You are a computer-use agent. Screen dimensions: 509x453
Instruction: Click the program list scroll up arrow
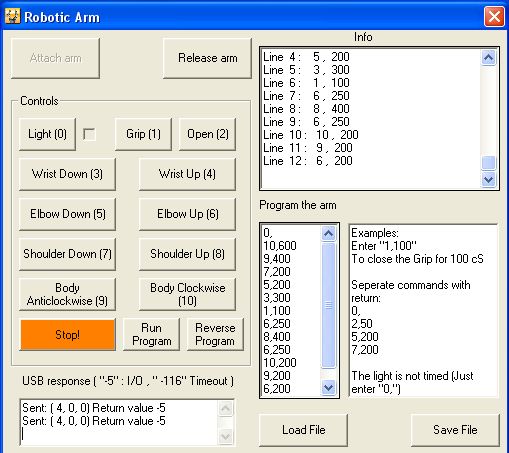click(328, 233)
